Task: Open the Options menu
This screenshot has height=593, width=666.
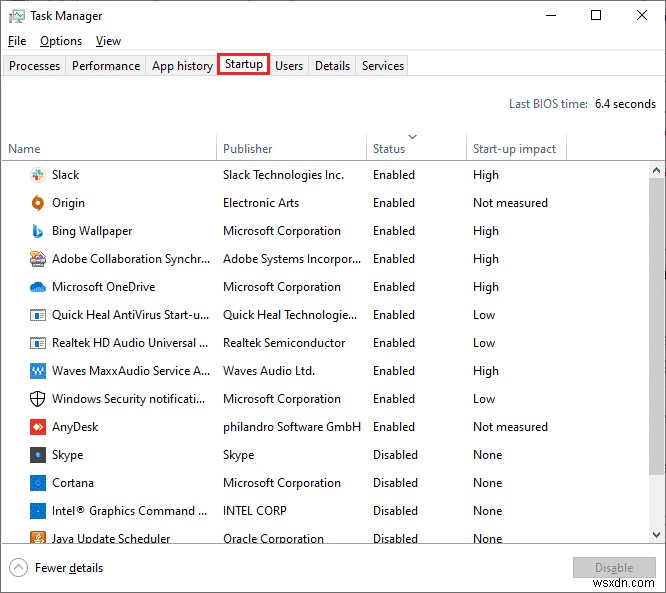Action: 61,41
